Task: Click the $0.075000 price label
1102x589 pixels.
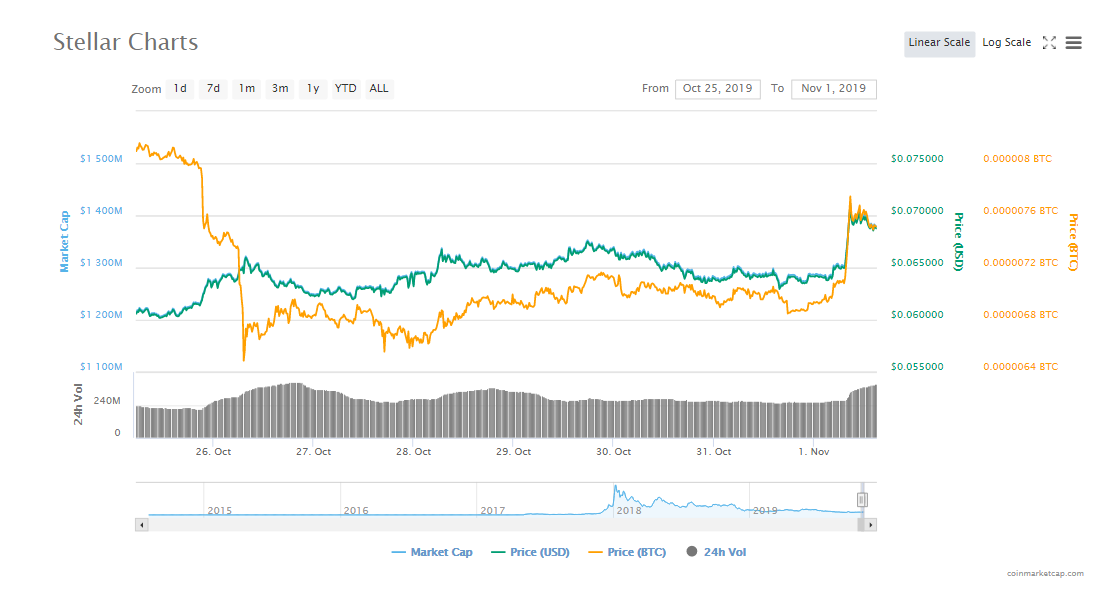Action: (917, 159)
